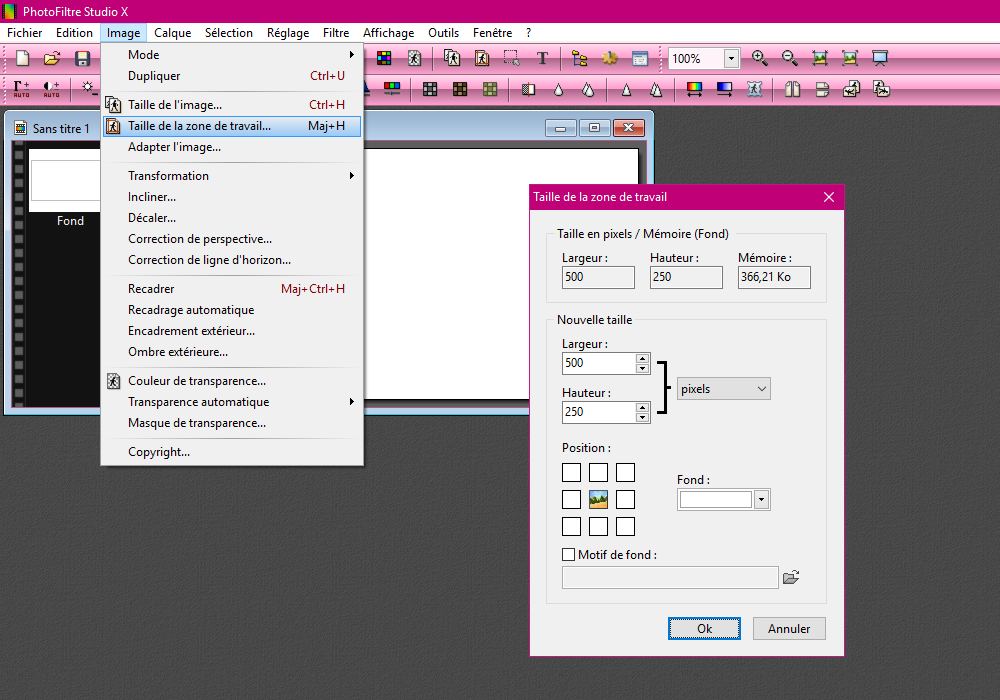Set position anchor to middle-left square

[x=571, y=499]
